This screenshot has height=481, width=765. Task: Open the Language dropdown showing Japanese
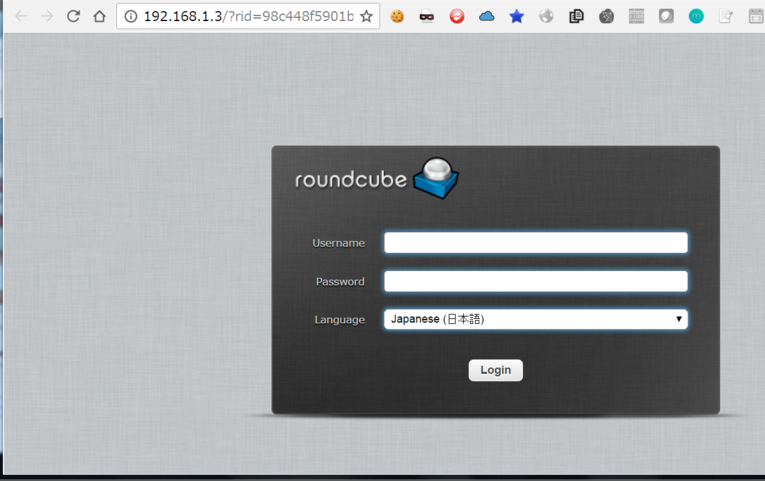(x=536, y=319)
